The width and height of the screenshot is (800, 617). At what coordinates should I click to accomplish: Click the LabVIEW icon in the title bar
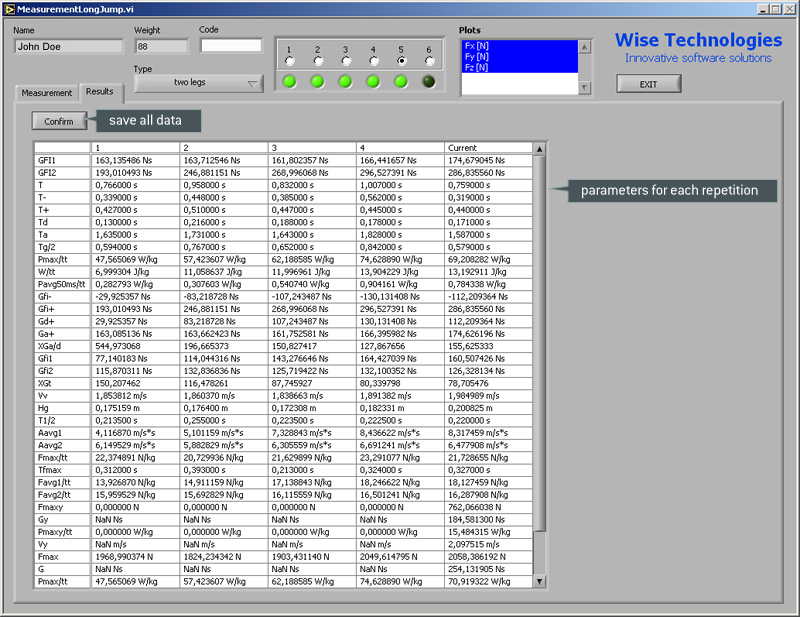[9, 9]
